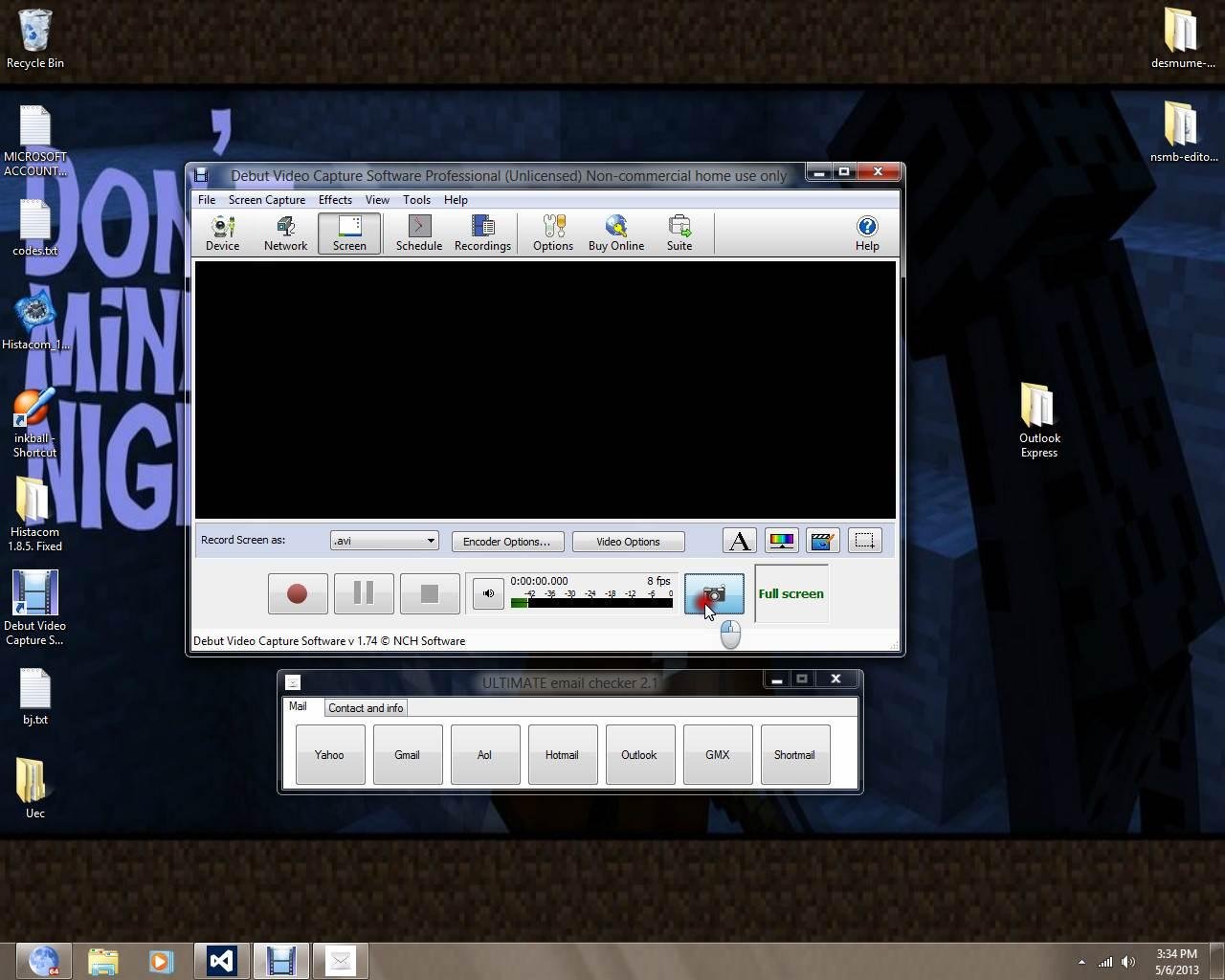This screenshot has width=1225, height=980.
Task: Show hidden system tray icons
Action: pyautogui.click(x=1081, y=962)
